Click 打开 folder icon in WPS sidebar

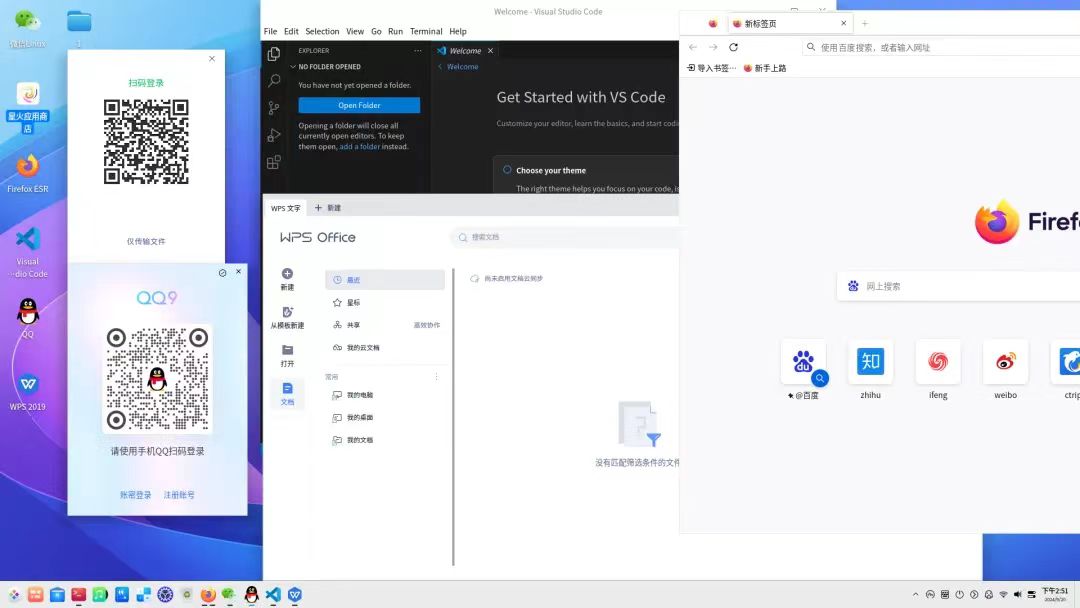[x=287, y=350]
